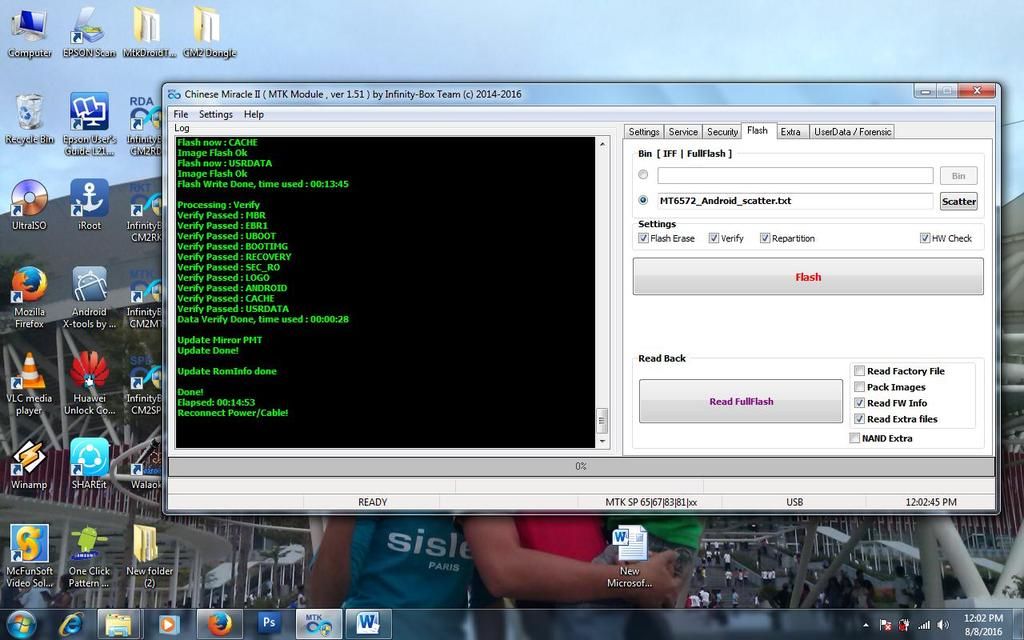
Task: Enable the Read Factory File option
Action: click(x=859, y=371)
